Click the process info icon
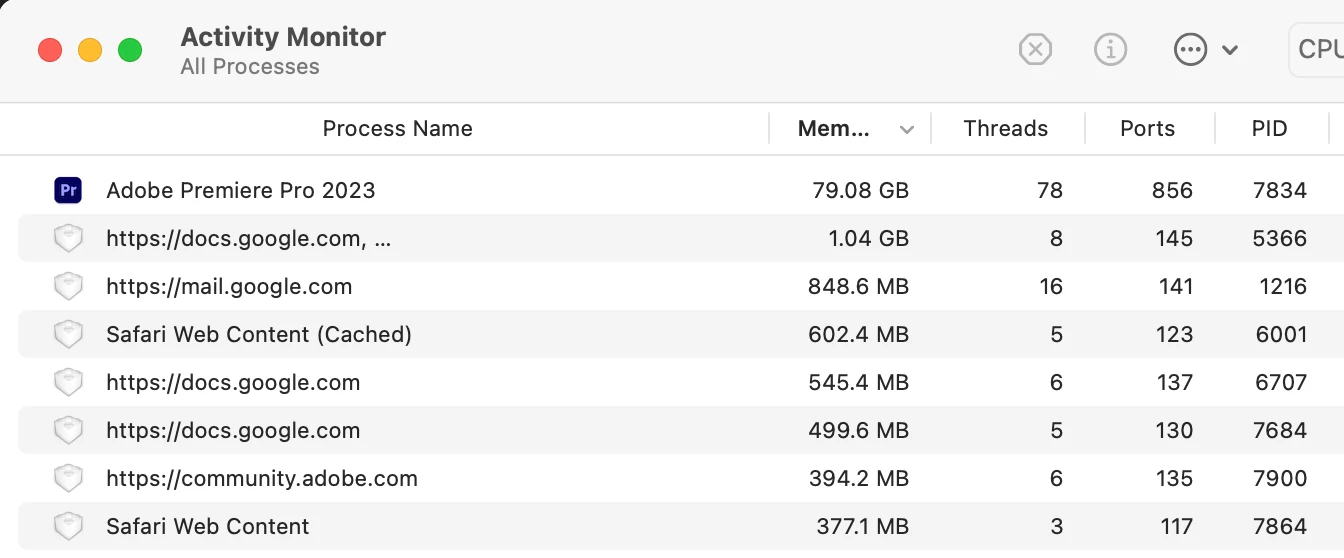 pos(1110,49)
